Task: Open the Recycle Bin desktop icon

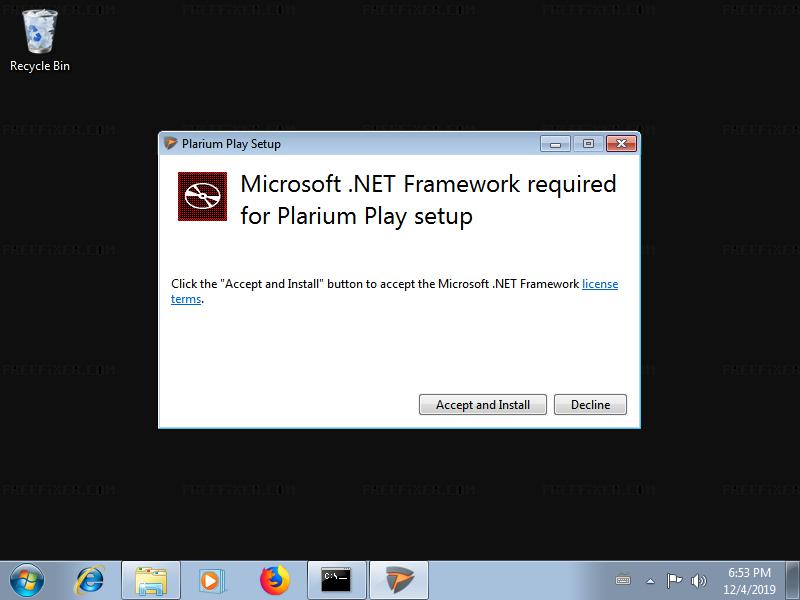Action: click(x=40, y=41)
